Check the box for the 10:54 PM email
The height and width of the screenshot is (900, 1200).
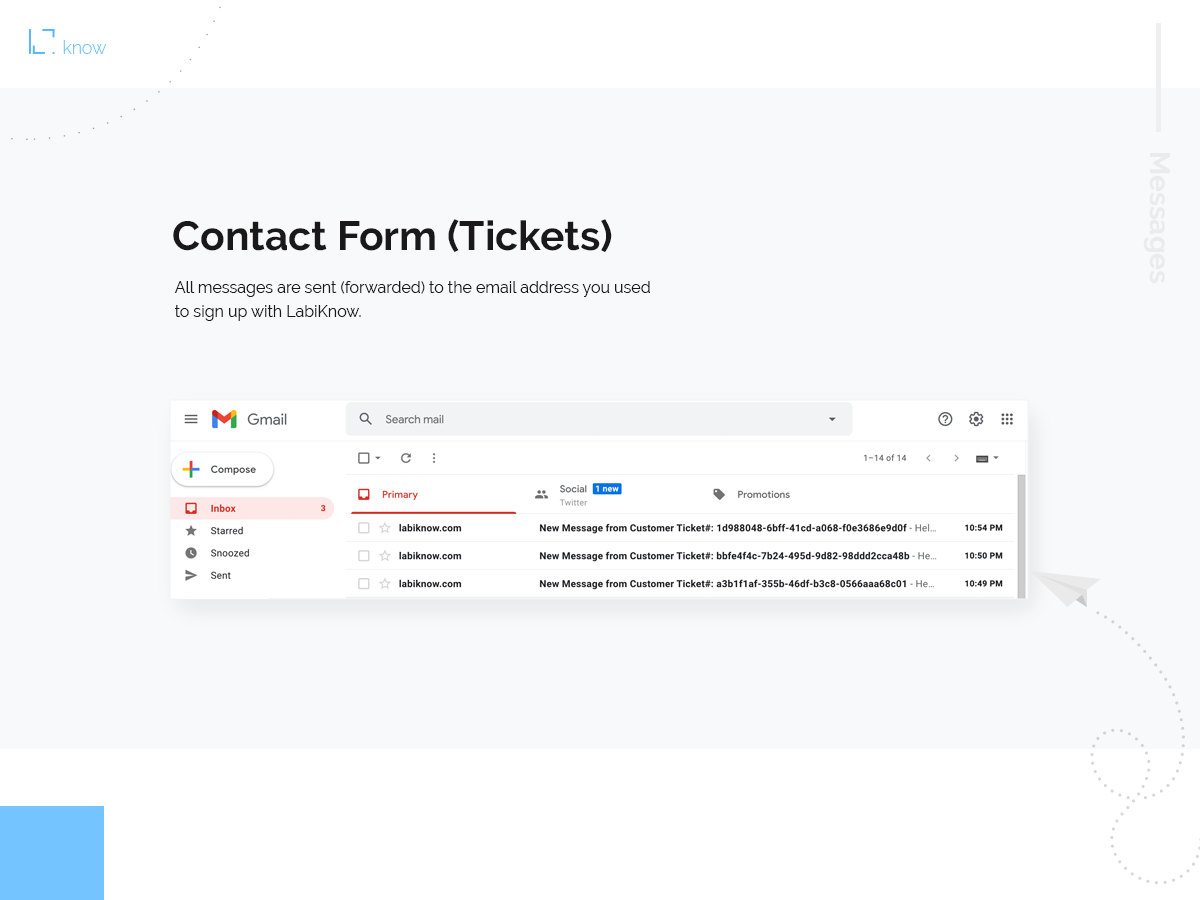pos(364,528)
